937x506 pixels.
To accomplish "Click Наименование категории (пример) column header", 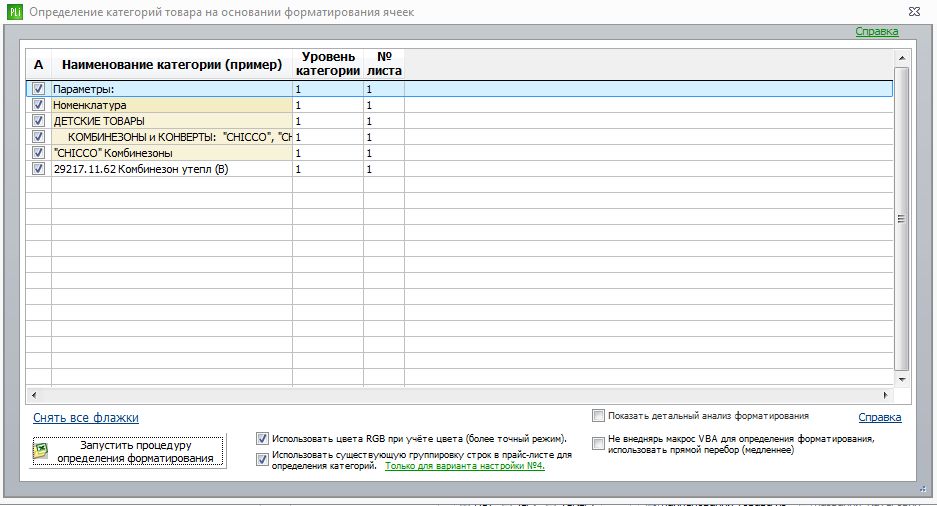I will pyautogui.click(x=172, y=65).
